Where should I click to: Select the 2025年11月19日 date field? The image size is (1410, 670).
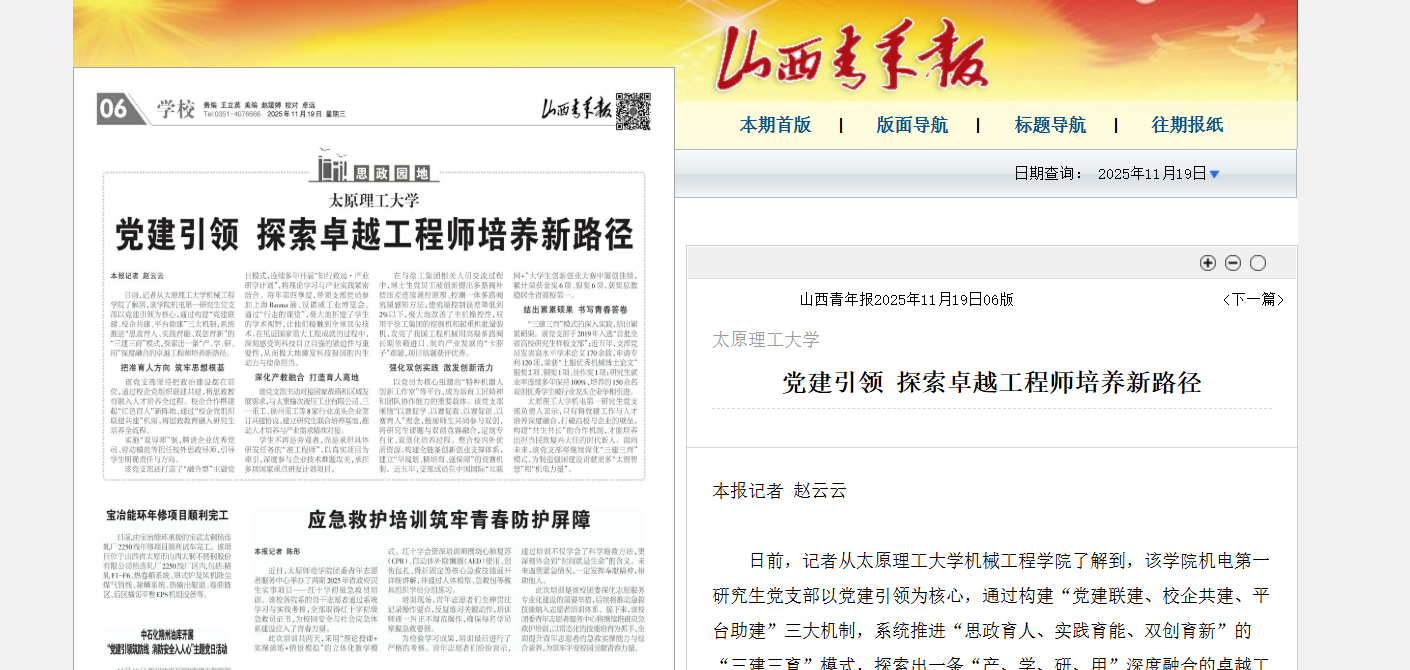[1151, 174]
